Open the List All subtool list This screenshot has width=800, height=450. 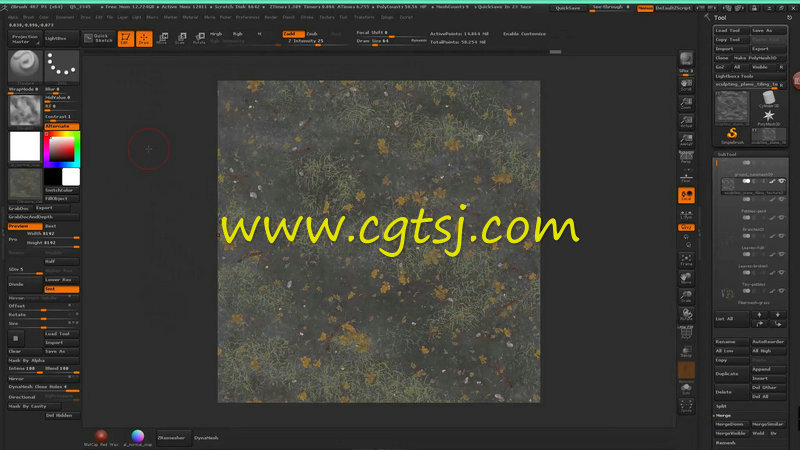coord(732,318)
